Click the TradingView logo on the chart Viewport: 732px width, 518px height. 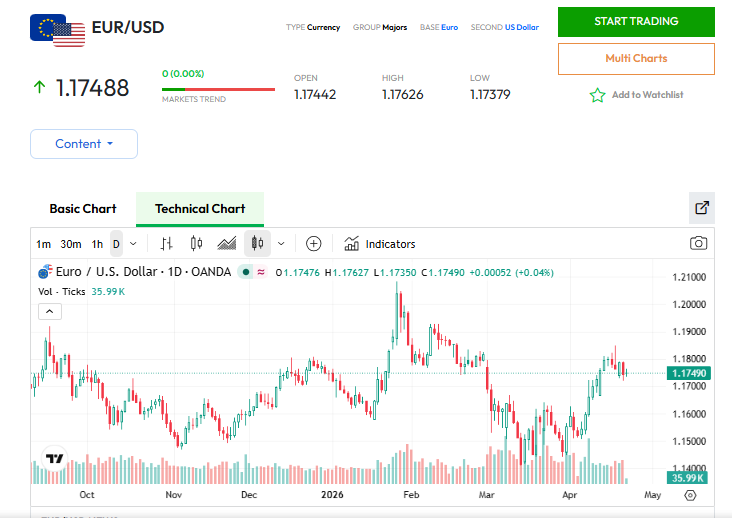coord(55,459)
